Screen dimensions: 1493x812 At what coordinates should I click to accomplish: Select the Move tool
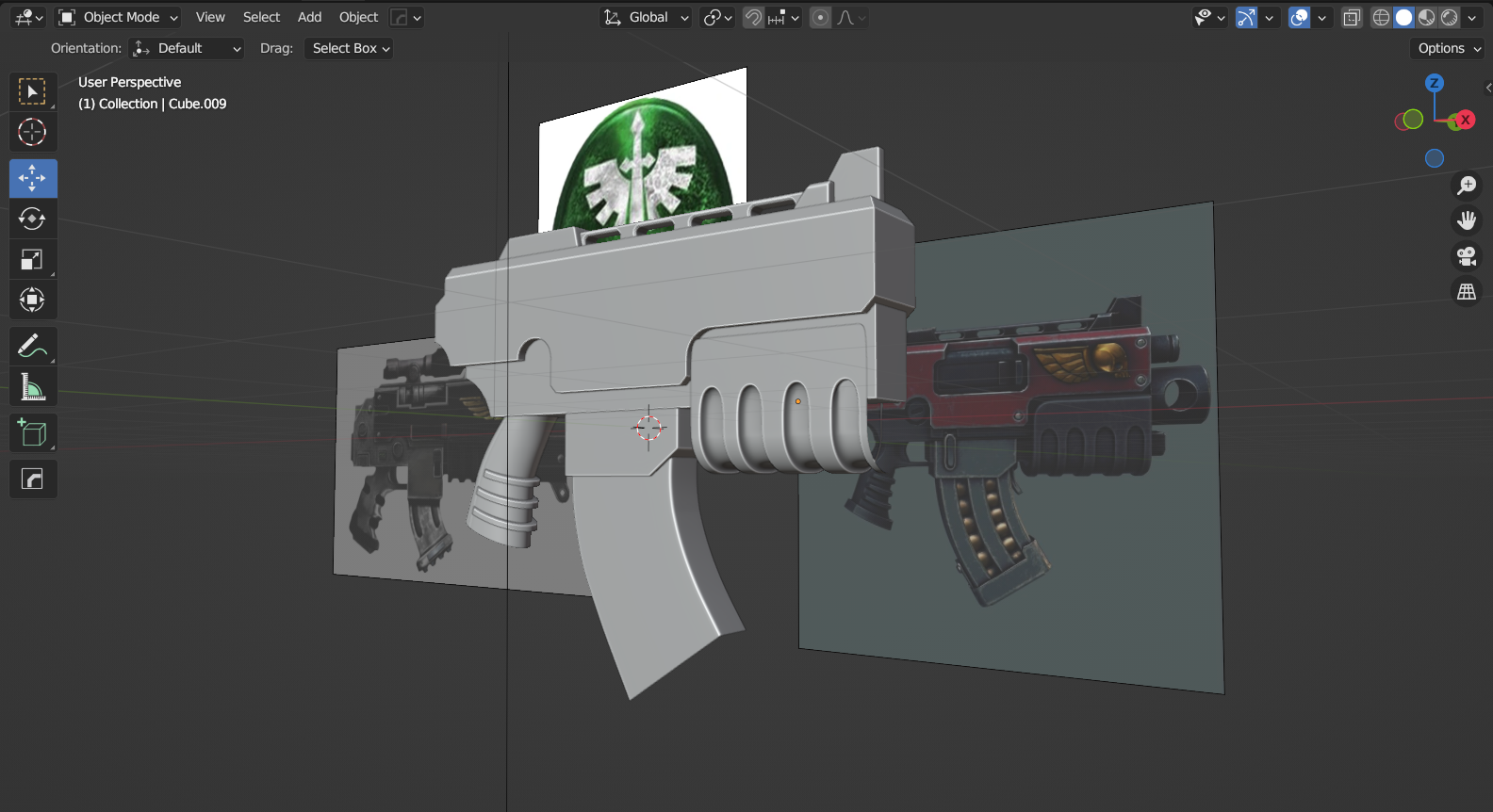pyautogui.click(x=32, y=178)
